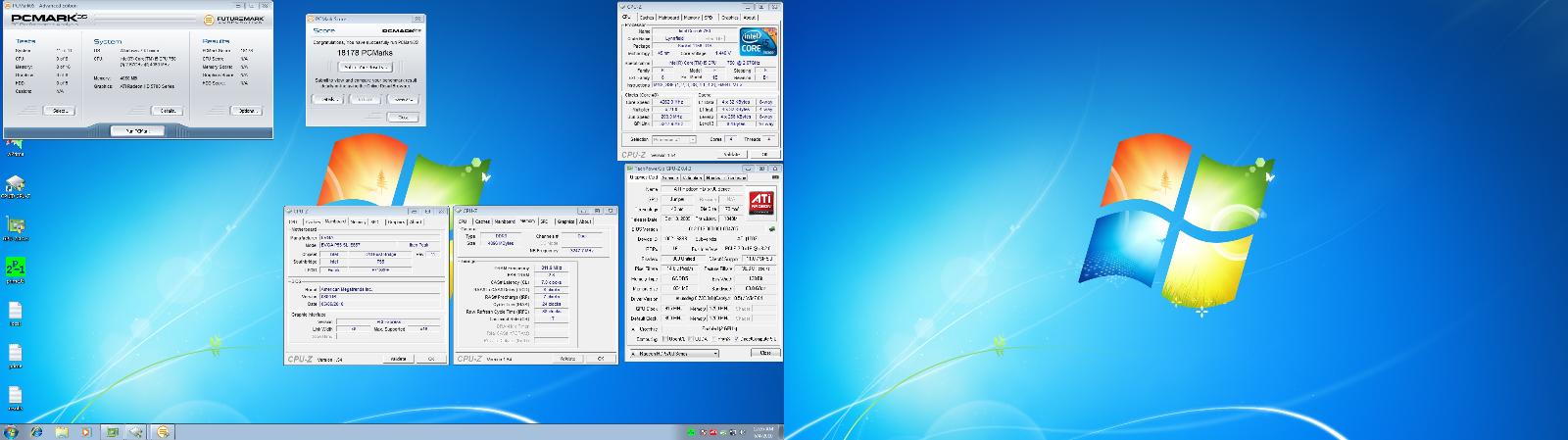Toggle the OpenCL checkbox in GPU-Z
The image size is (1568, 440).
click(665, 339)
